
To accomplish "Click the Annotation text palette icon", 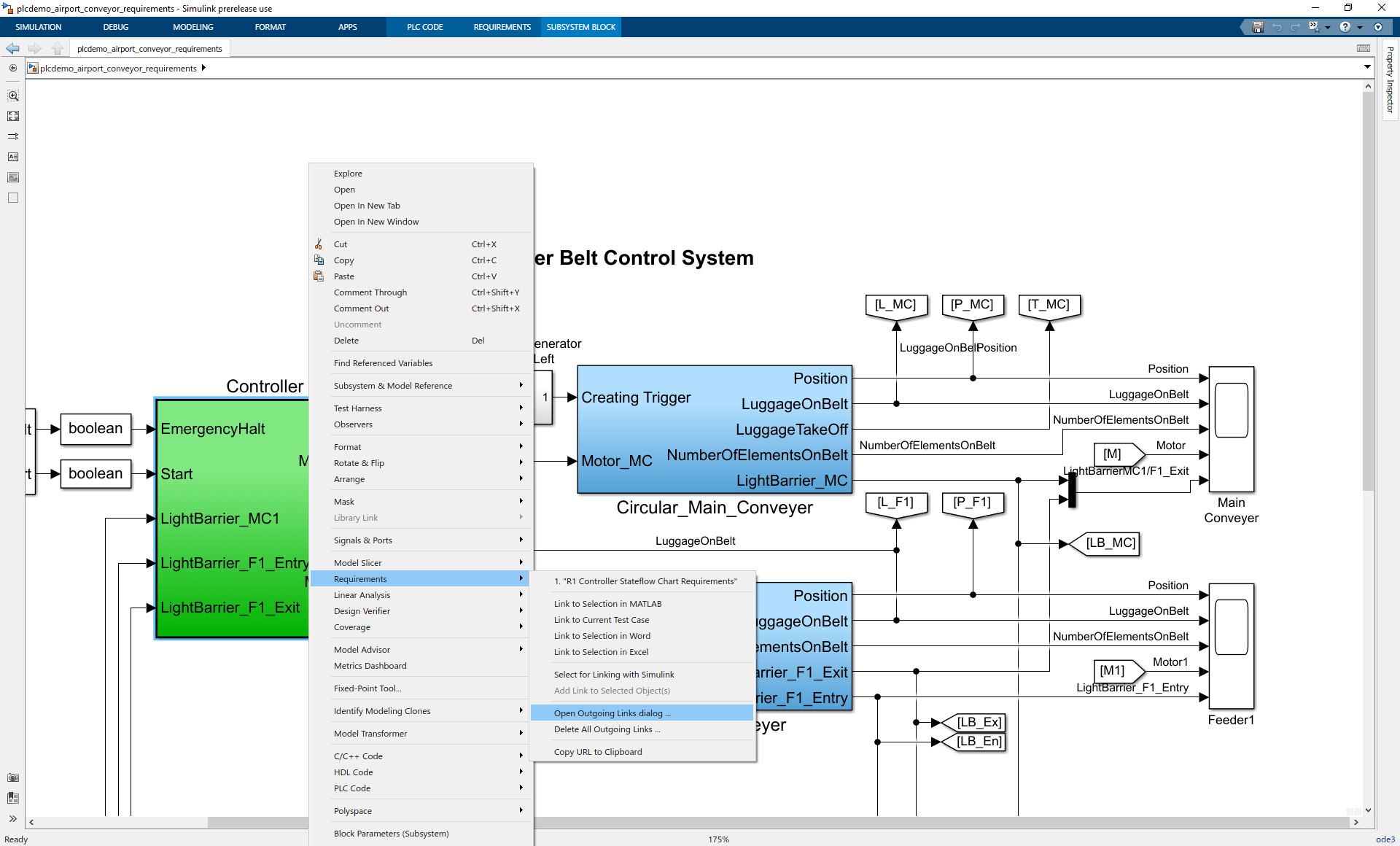I will click(13, 157).
